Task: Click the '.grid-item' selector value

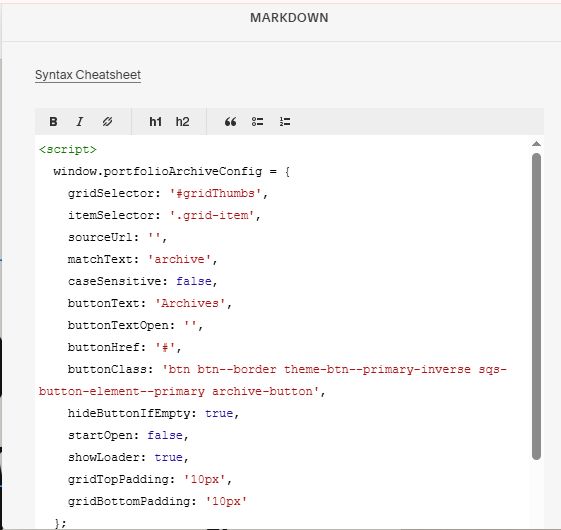Action: (211, 215)
